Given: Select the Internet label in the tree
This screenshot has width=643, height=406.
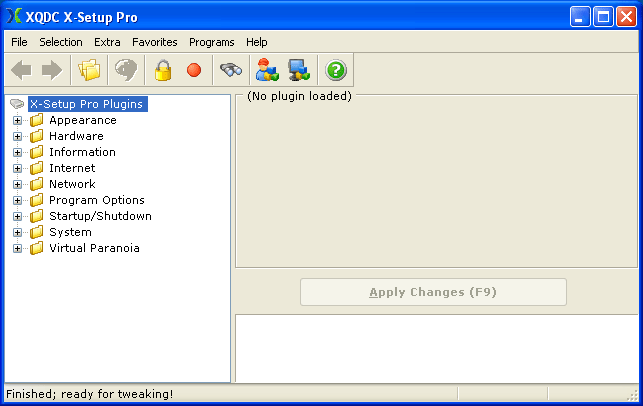Looking at the screenshot, I should point(72,168).
